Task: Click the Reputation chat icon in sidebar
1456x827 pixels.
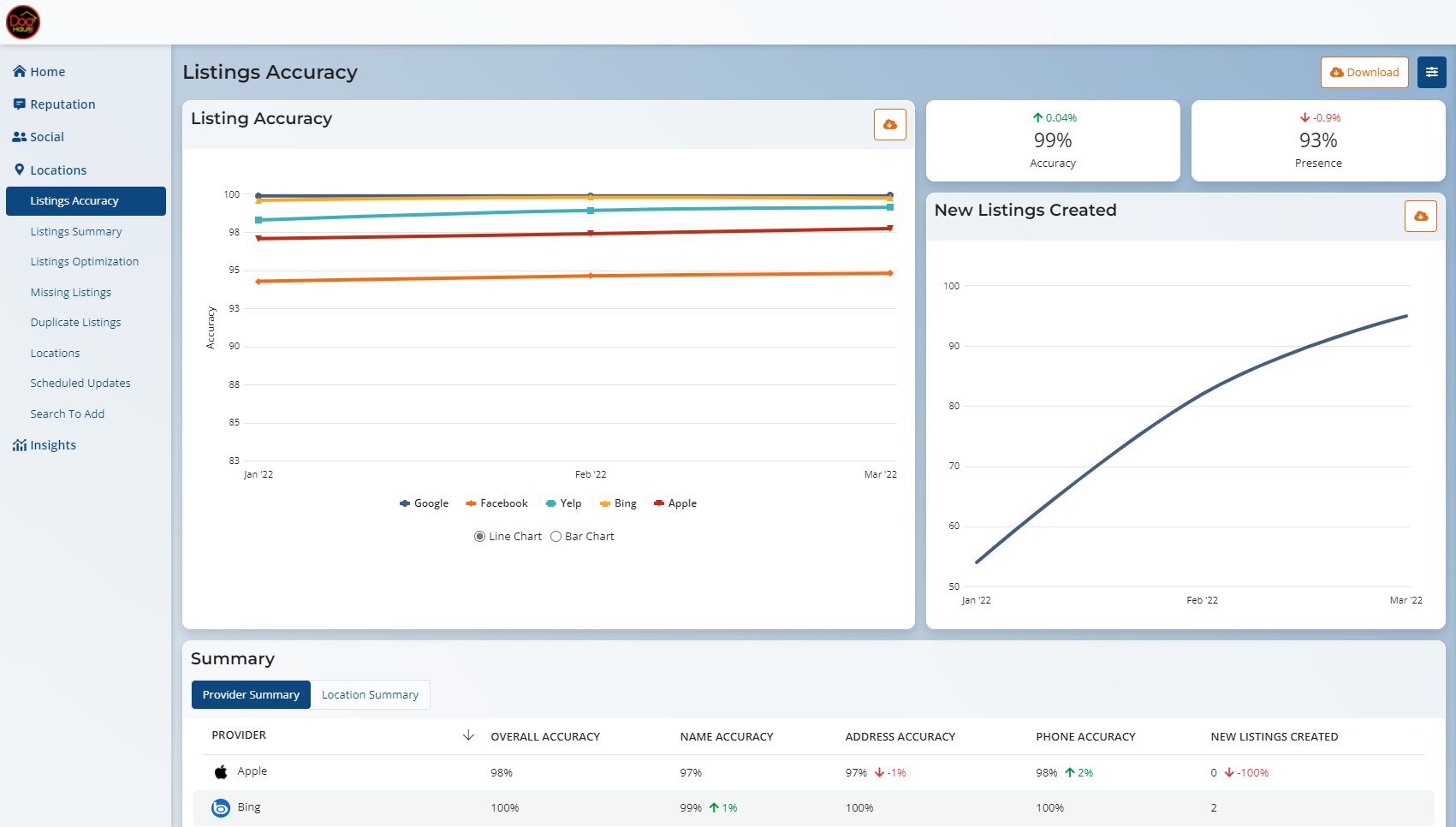Action: pyautogui.click(x=19, y=104)
